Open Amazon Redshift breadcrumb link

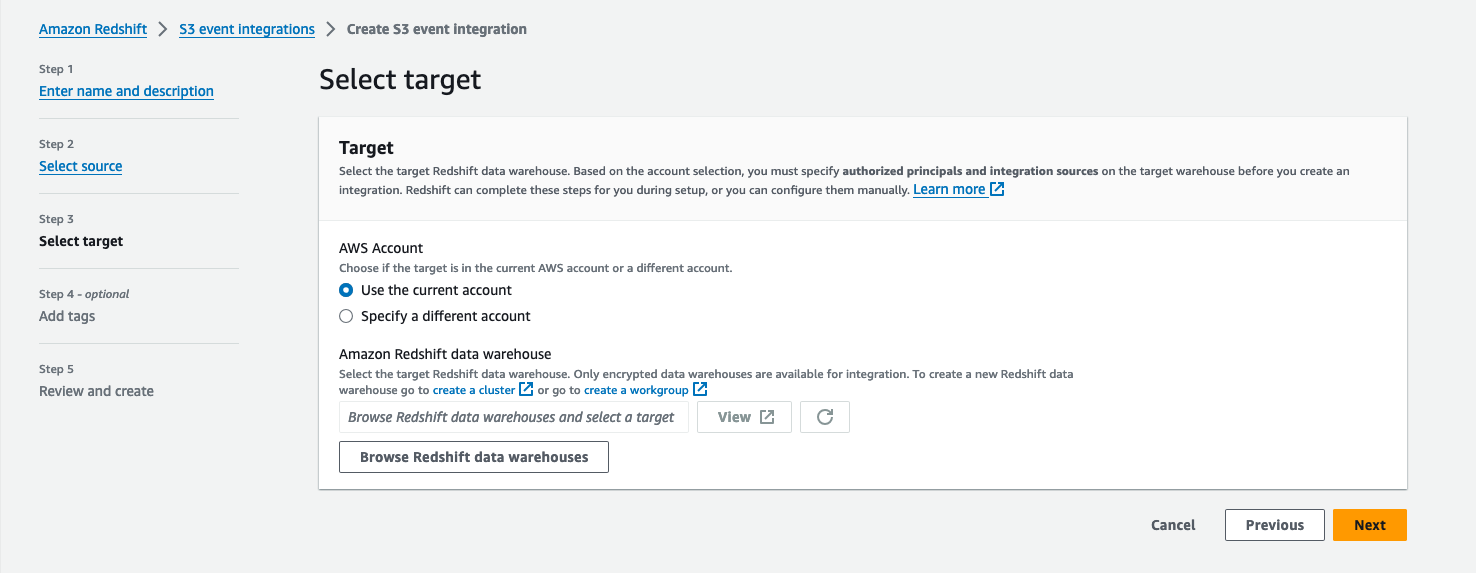pos(93,29)
